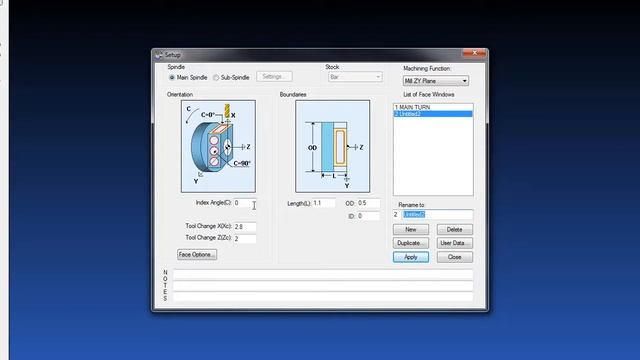The height and width of the screenshot is (360, 640).
Task: Click the Orientation diagram image
Action: coord(218,146)
